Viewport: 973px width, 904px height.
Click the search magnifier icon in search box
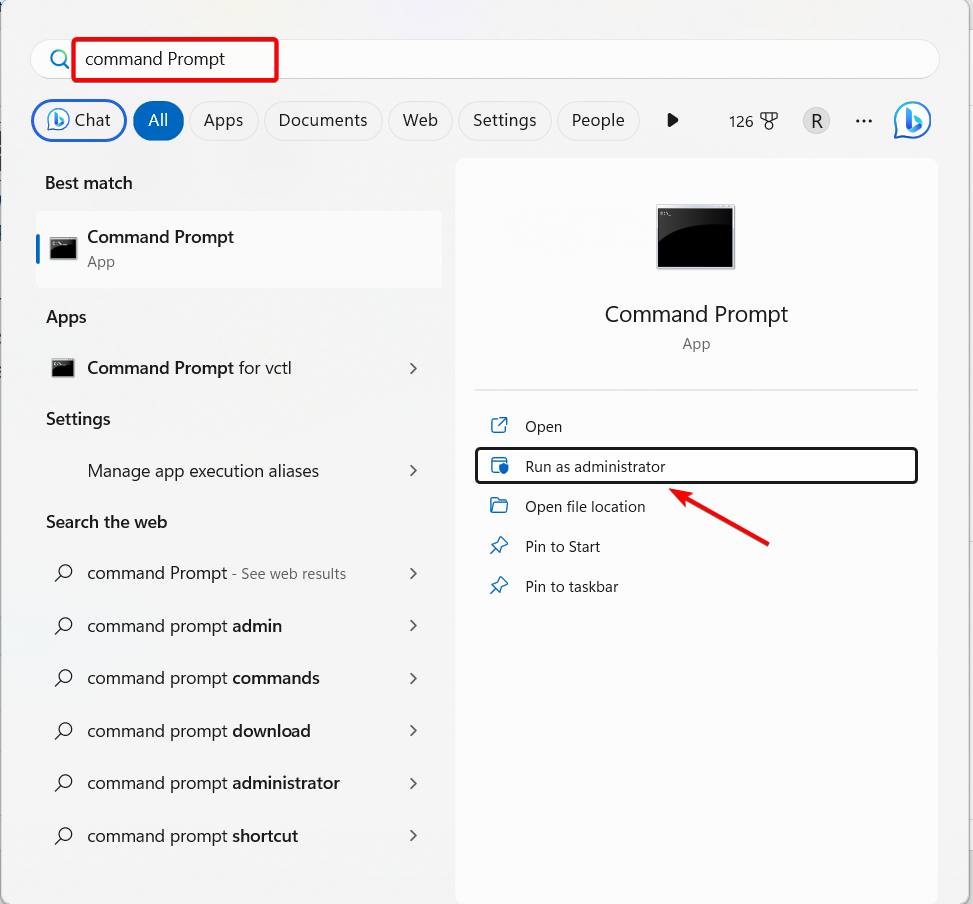click(60, 59)
